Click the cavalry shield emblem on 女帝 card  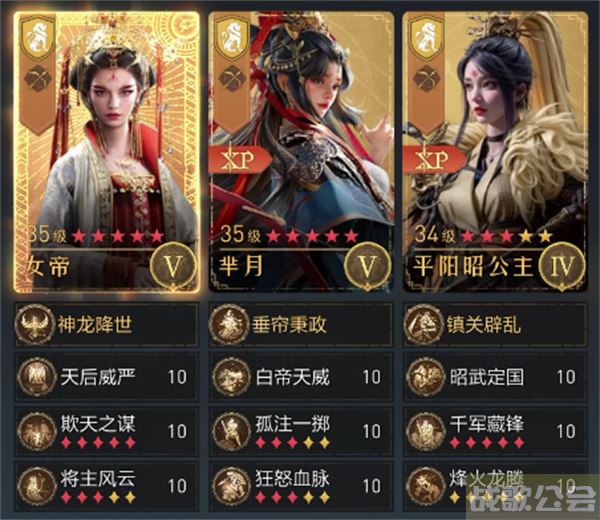38,38
